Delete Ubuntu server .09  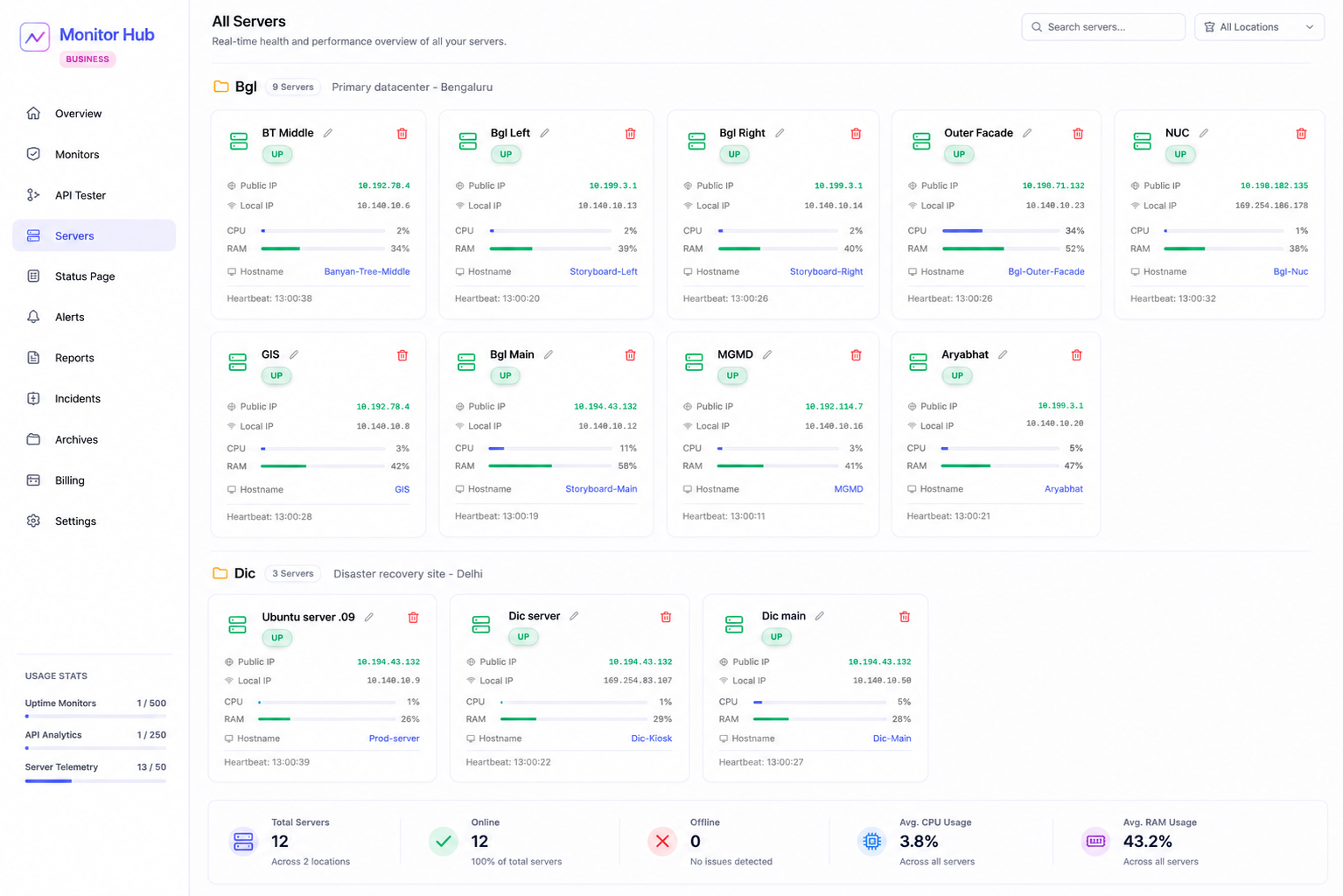coord(413,618)
